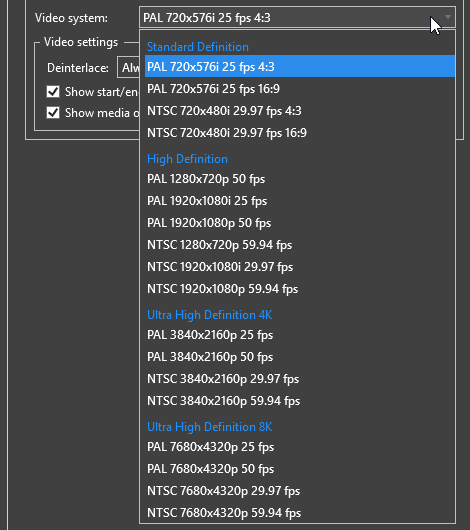Pick NTSC 3840x2160p 29.97 fps
This screenshot has height=530, width=470.
300,379
